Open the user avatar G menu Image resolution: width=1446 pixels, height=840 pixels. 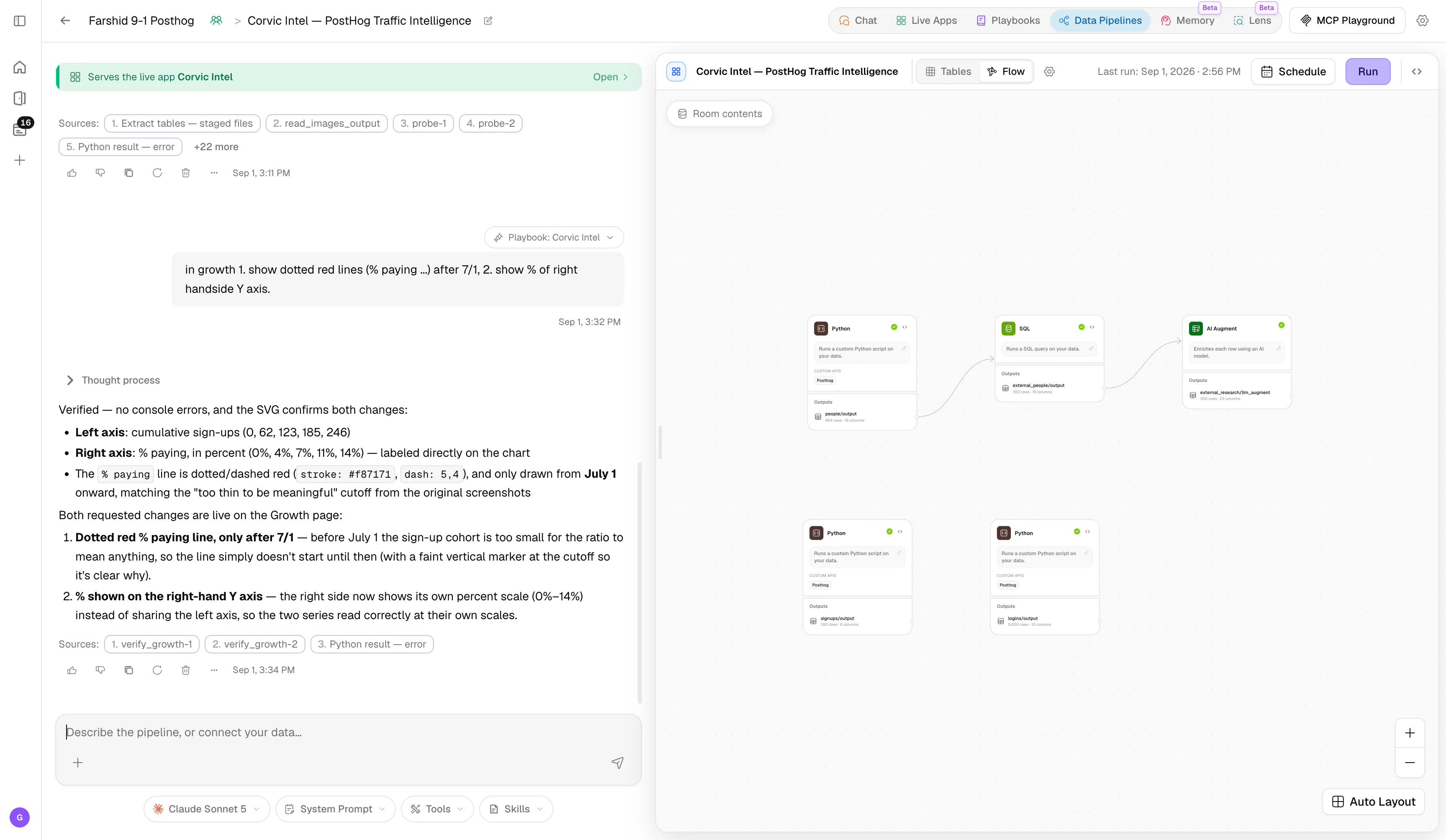(20, 817)
